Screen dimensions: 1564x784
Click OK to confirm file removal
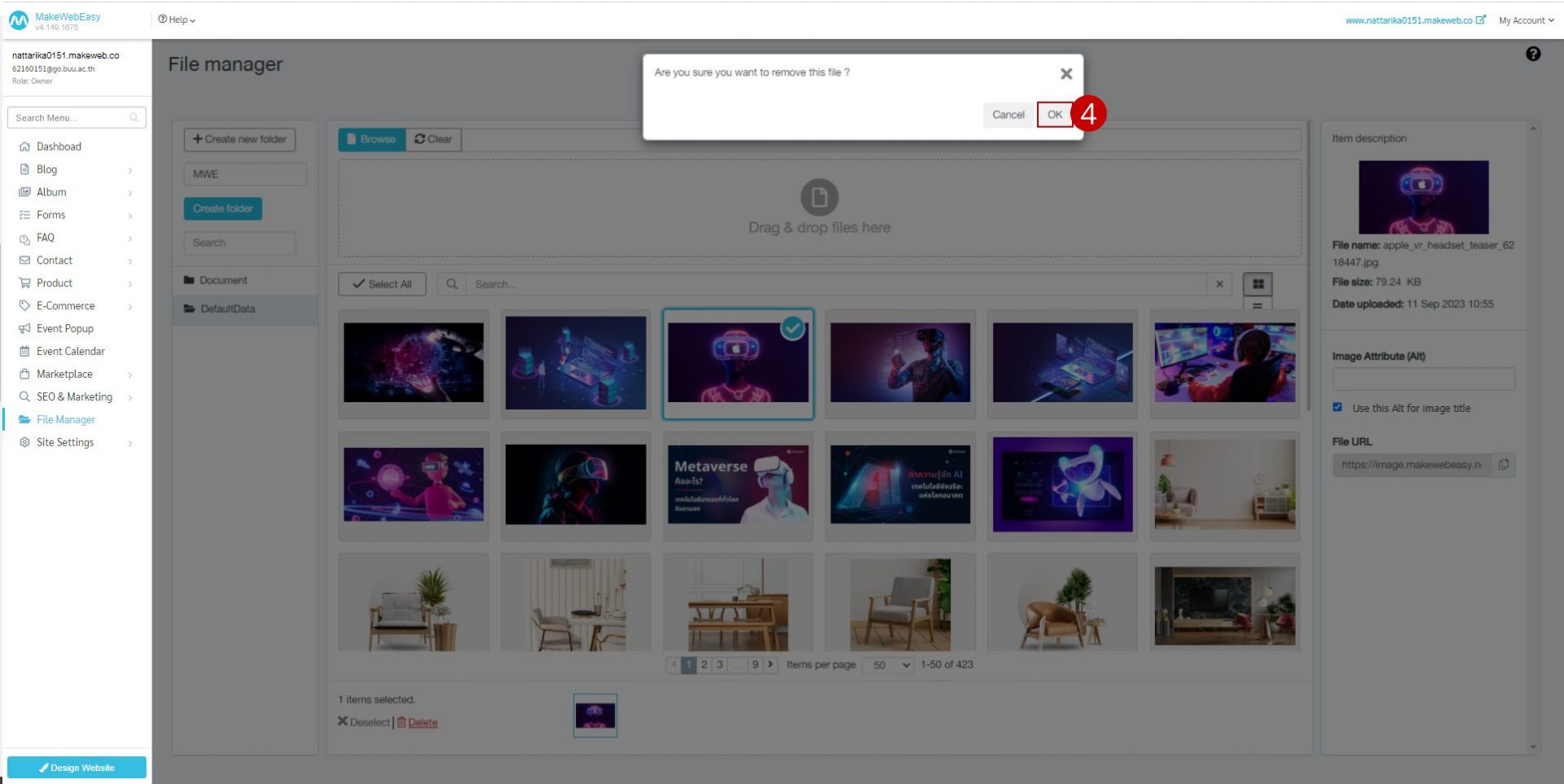[x=1055, y=115]
